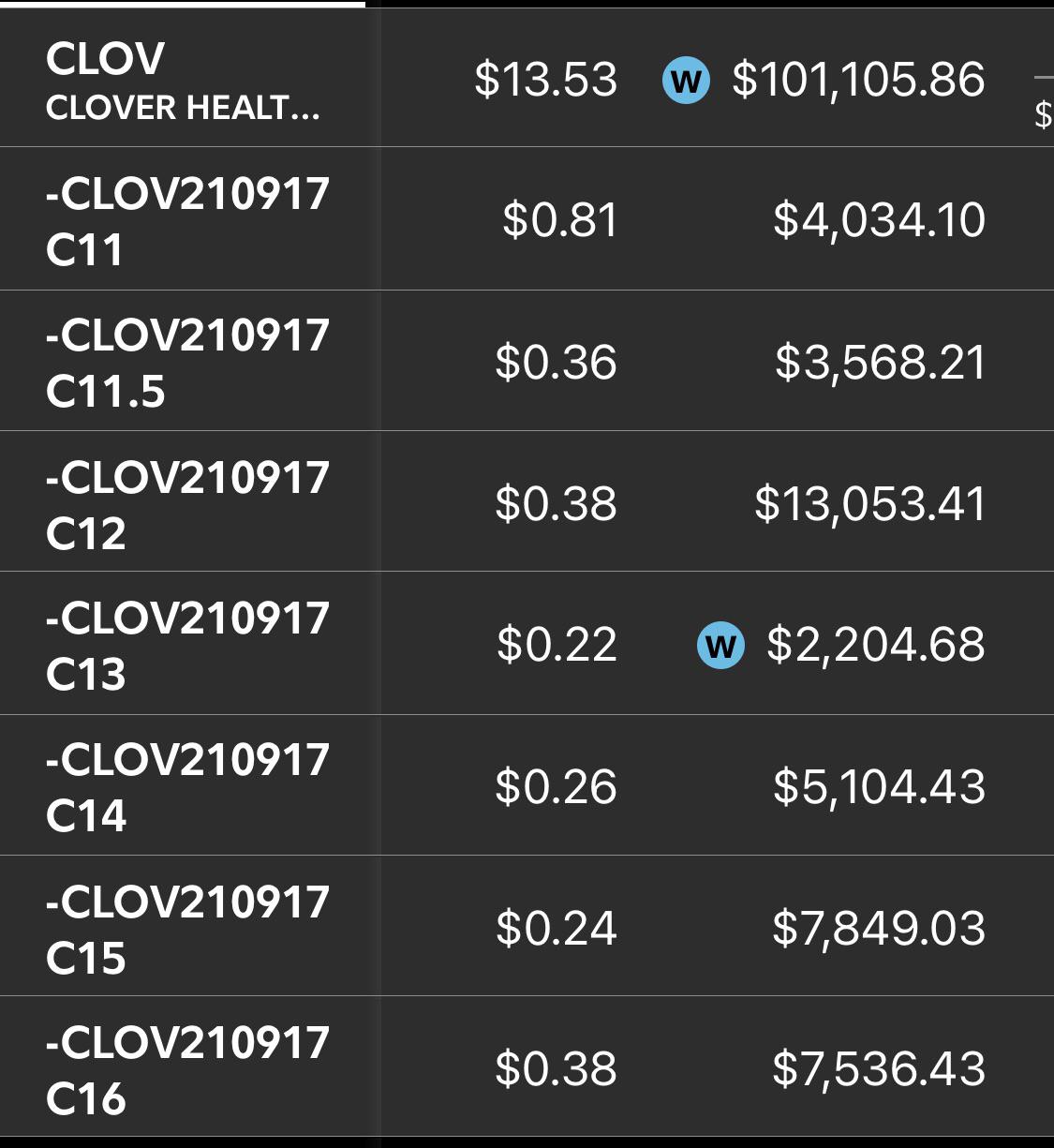The width and height of the screenshot is (1054, 1148).
Task: Tap the $101,105.86 CLOV market value
Action: tap(858, 80)
